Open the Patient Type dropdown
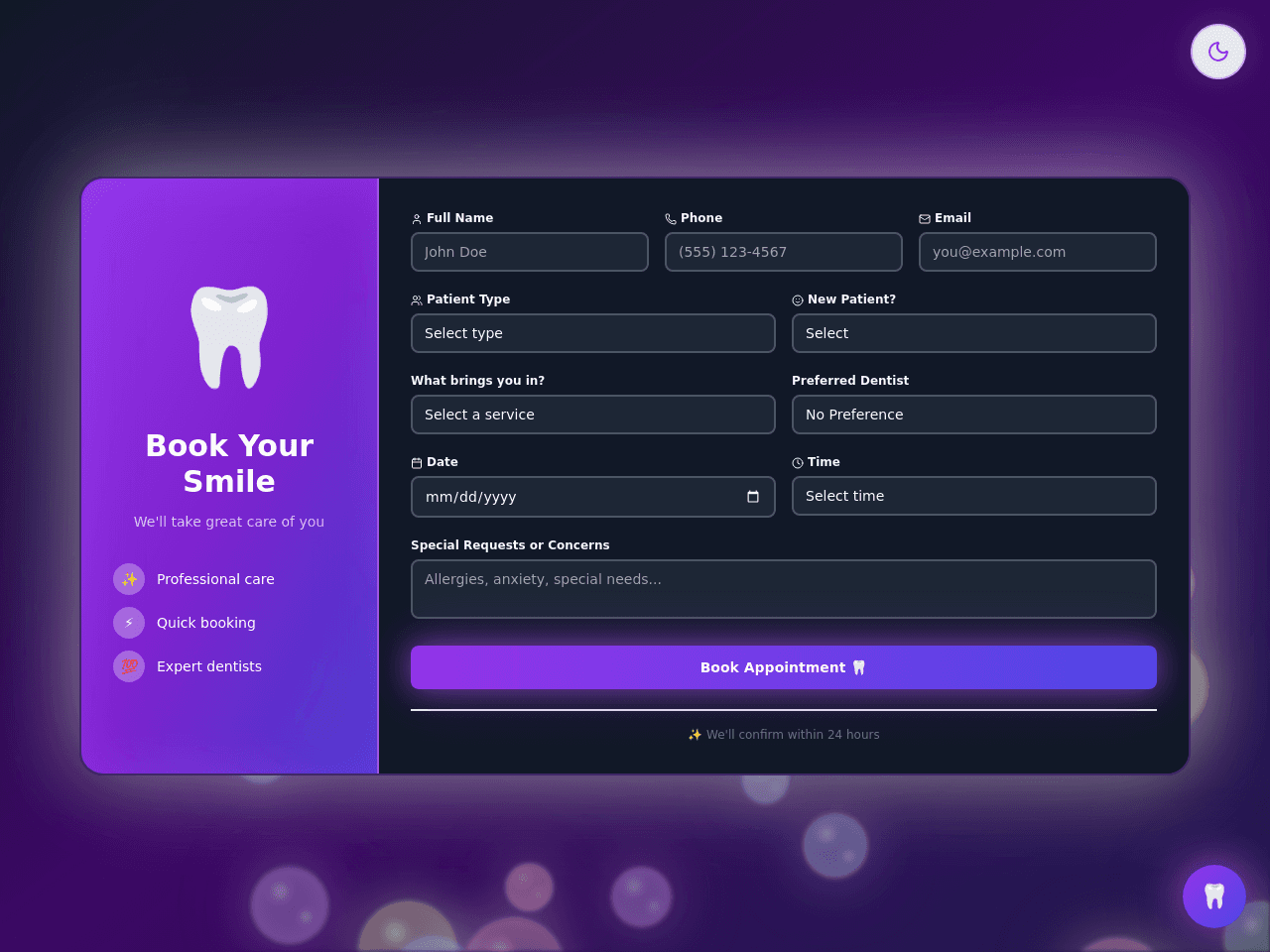 pyautogui.click(x=593, y=333)
